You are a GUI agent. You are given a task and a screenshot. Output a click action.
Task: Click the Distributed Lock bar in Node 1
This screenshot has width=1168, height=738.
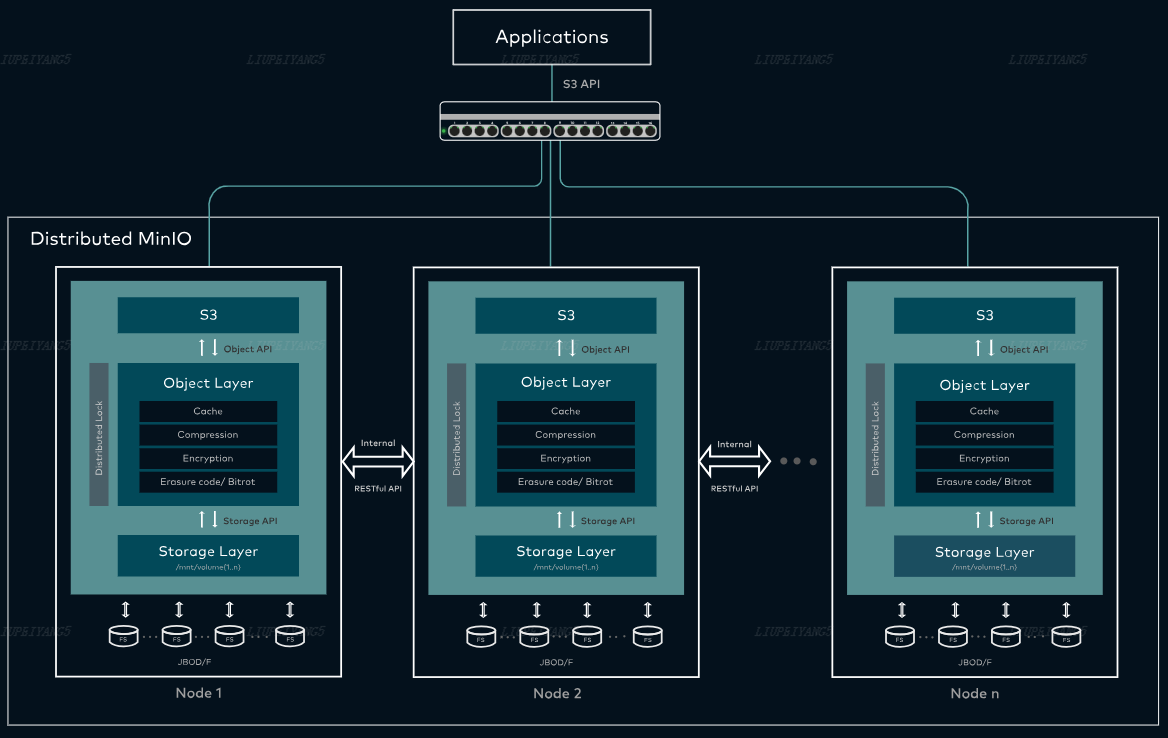pyautogui.click(x=99, y=435)
